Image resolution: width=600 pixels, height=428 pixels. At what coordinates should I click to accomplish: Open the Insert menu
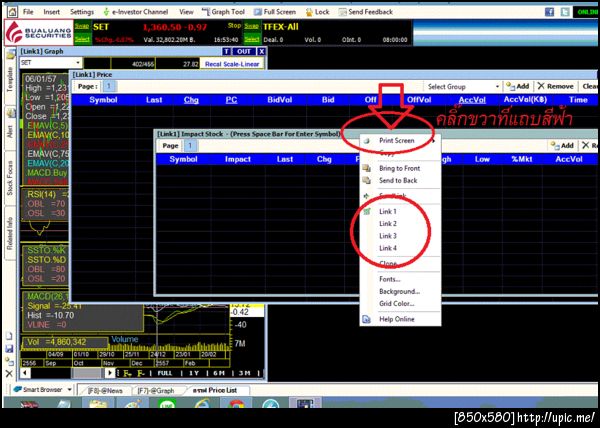point(51,12)
